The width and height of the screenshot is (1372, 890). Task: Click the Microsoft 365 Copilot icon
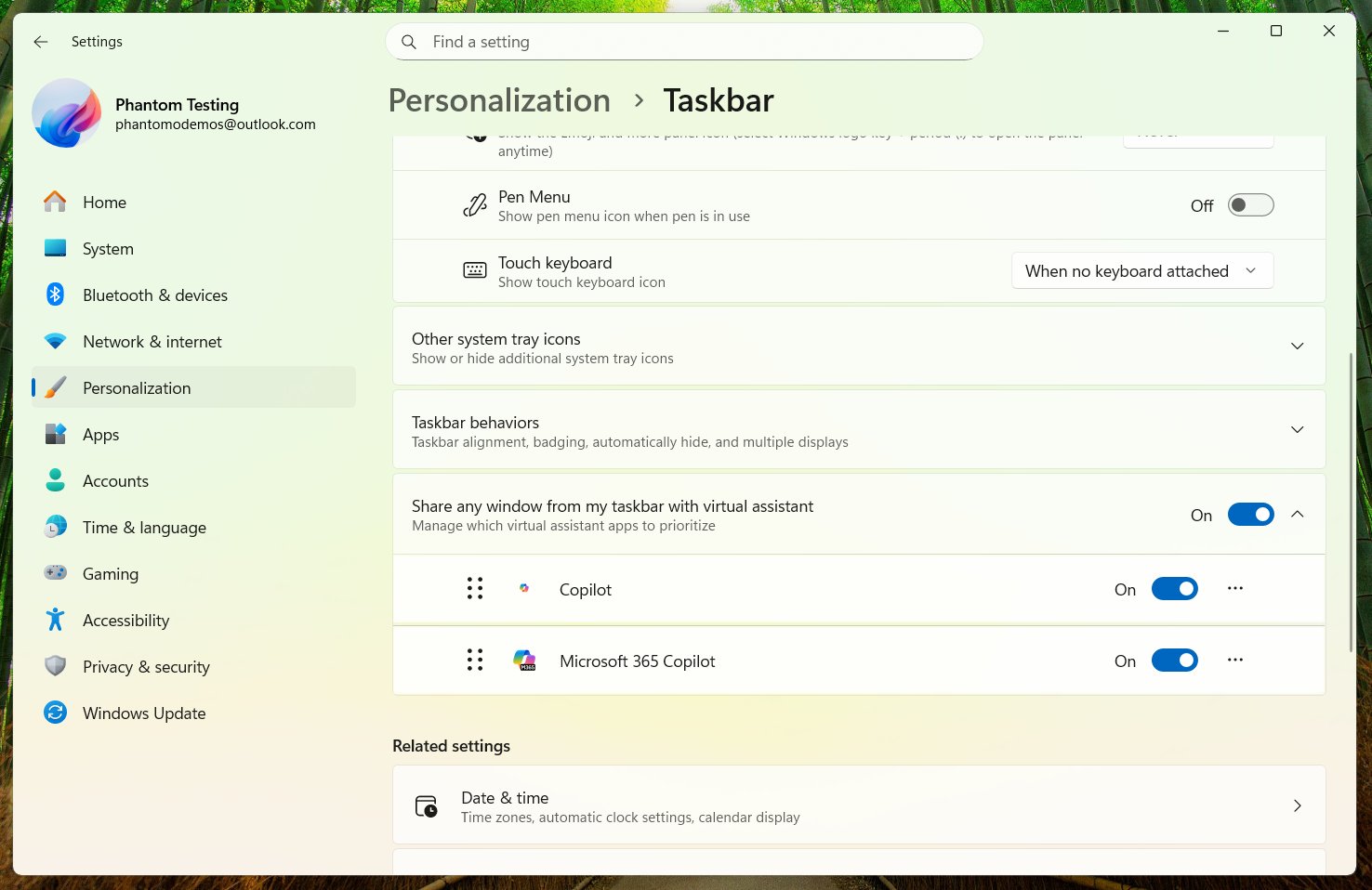(x=525, y=660)
